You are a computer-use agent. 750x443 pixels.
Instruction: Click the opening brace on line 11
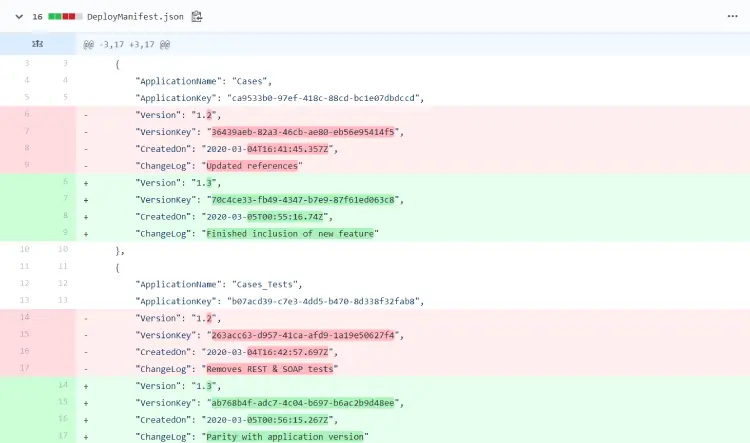117,268
